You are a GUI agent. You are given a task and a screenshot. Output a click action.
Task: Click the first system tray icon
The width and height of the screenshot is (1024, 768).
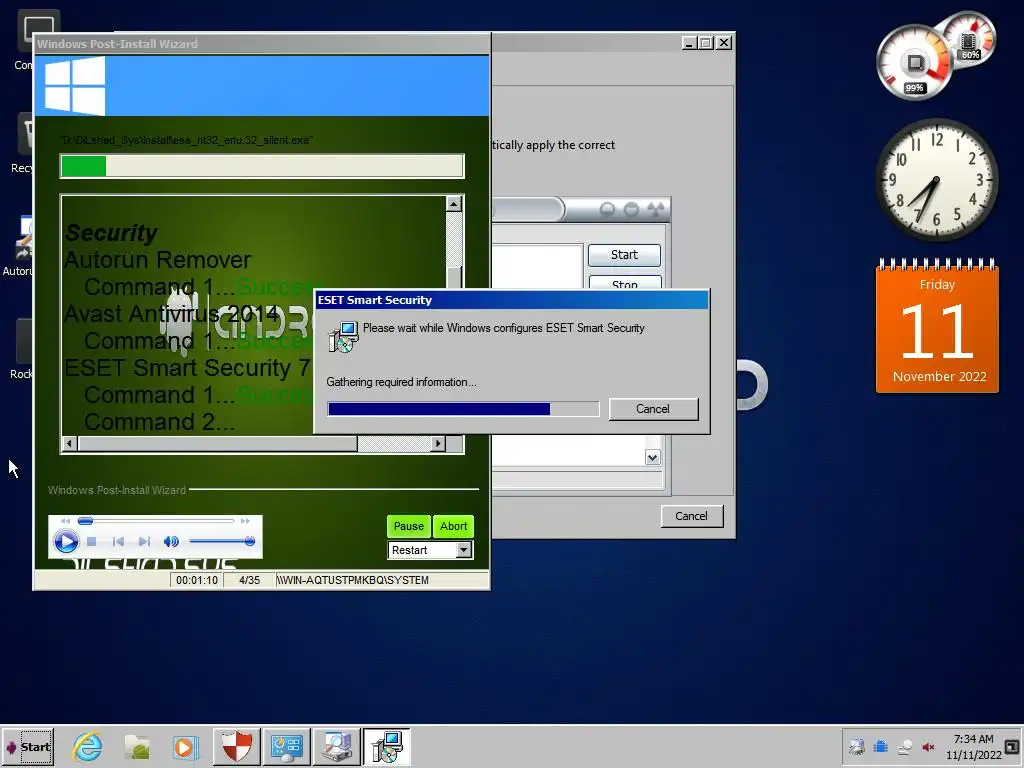click(x=856, y=746)
